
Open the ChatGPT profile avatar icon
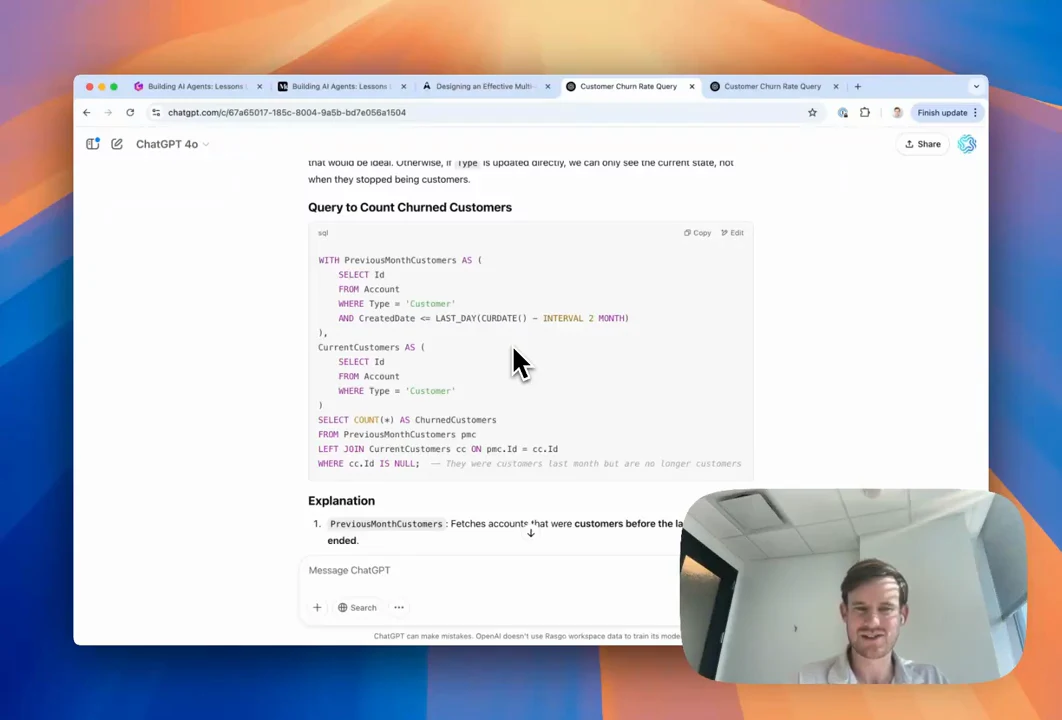967,144
